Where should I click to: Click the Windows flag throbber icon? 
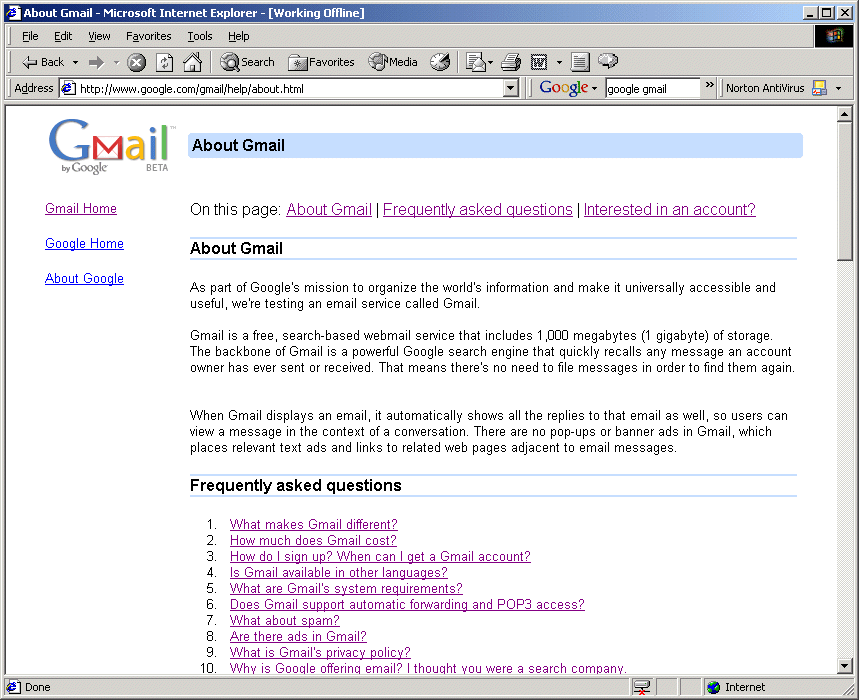coord(833,36)
